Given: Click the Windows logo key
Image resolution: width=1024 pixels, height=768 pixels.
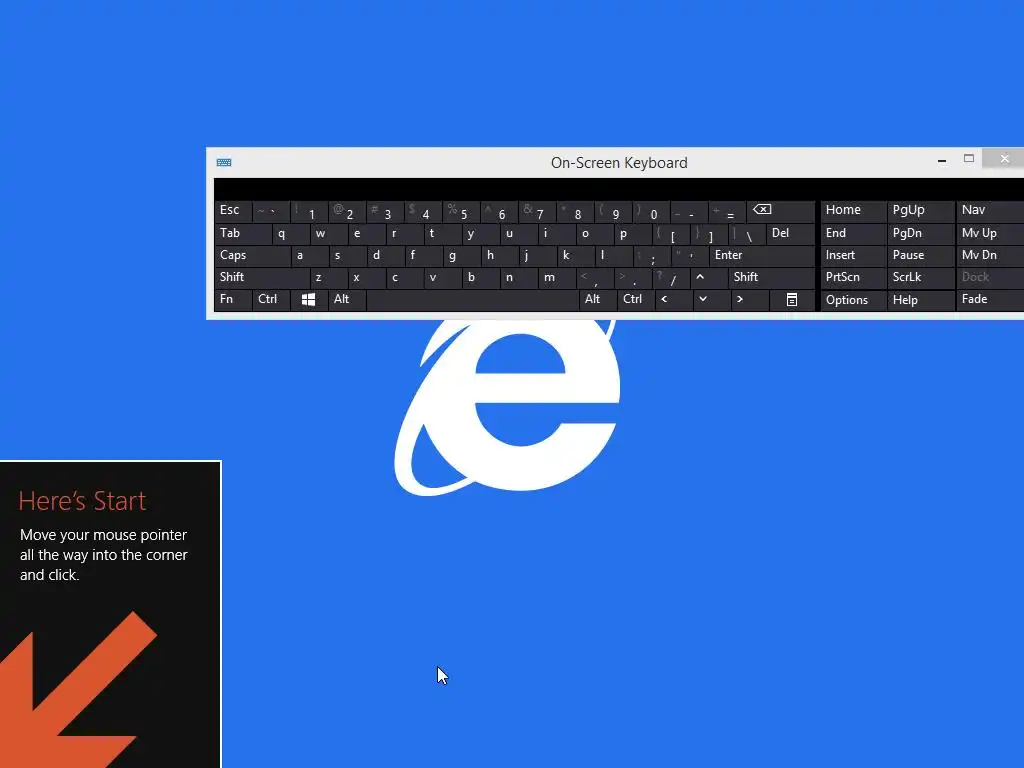Looking at the screenshot, I should tap(308, 300).
